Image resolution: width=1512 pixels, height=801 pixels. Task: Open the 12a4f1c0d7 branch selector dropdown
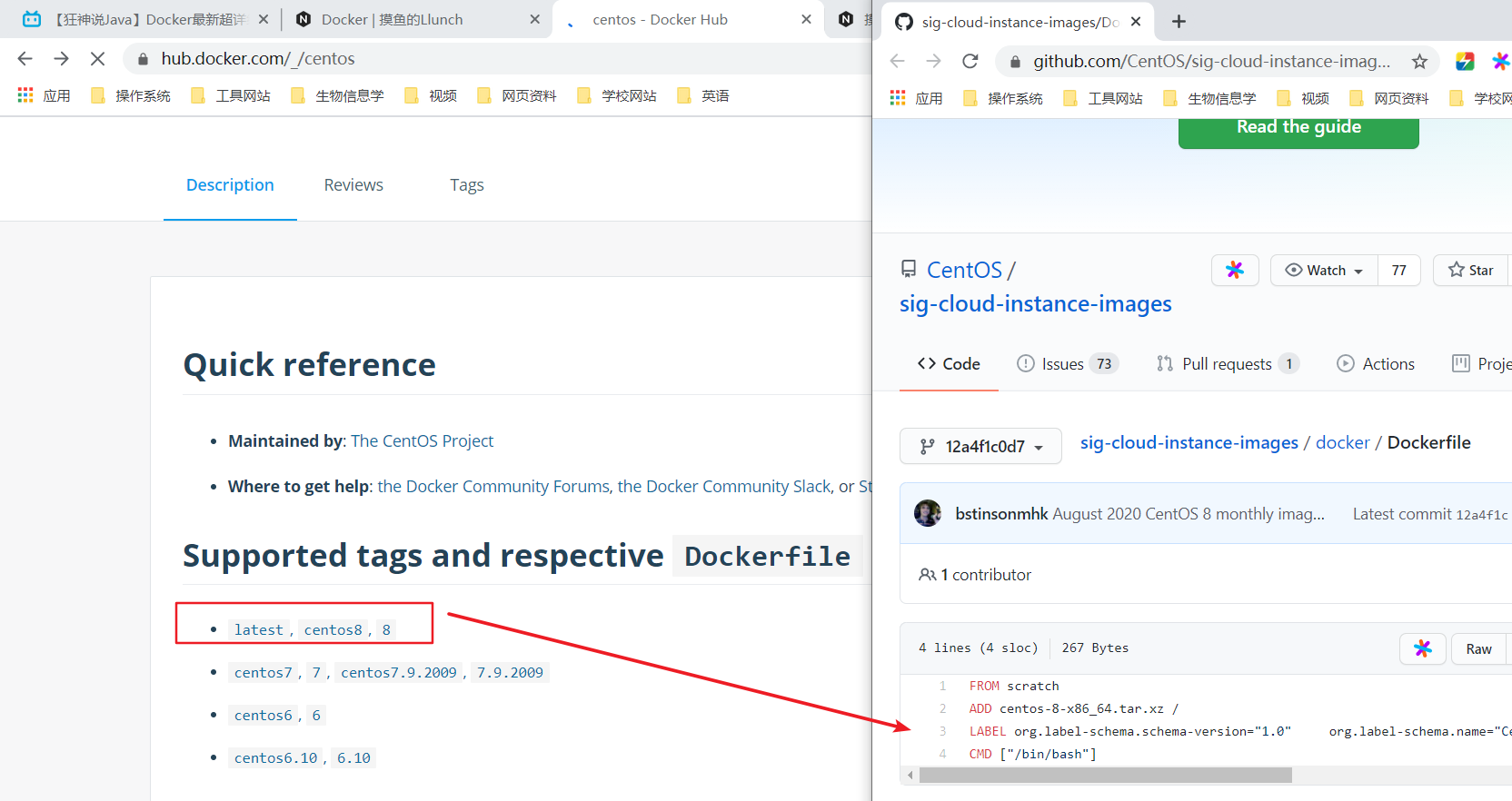point(980,446)
